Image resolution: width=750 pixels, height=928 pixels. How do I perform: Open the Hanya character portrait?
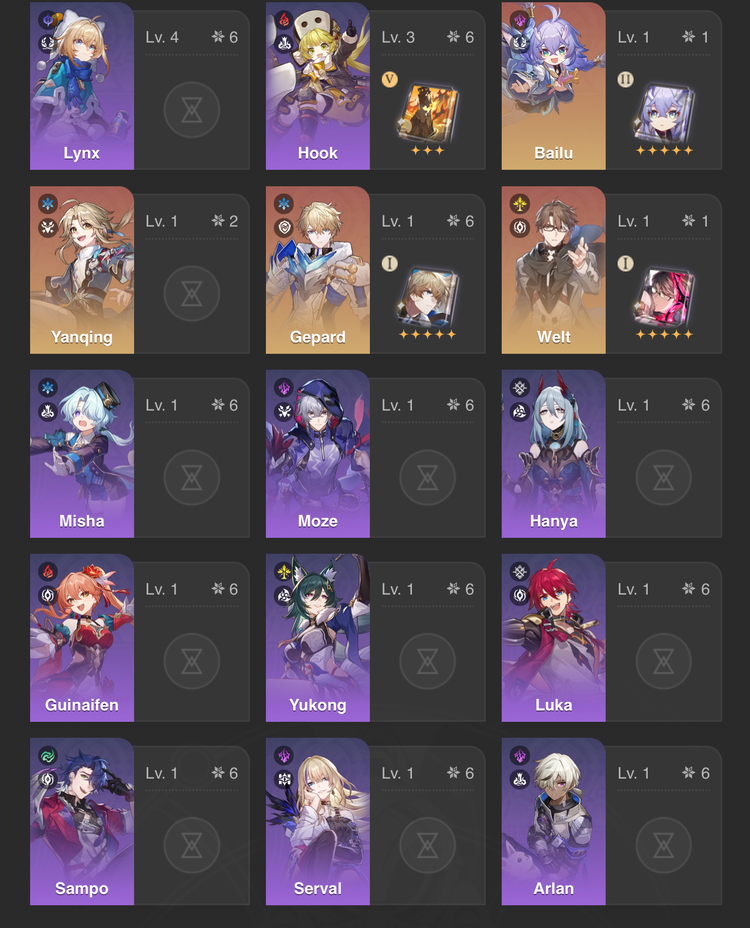[x=553, y=454]
